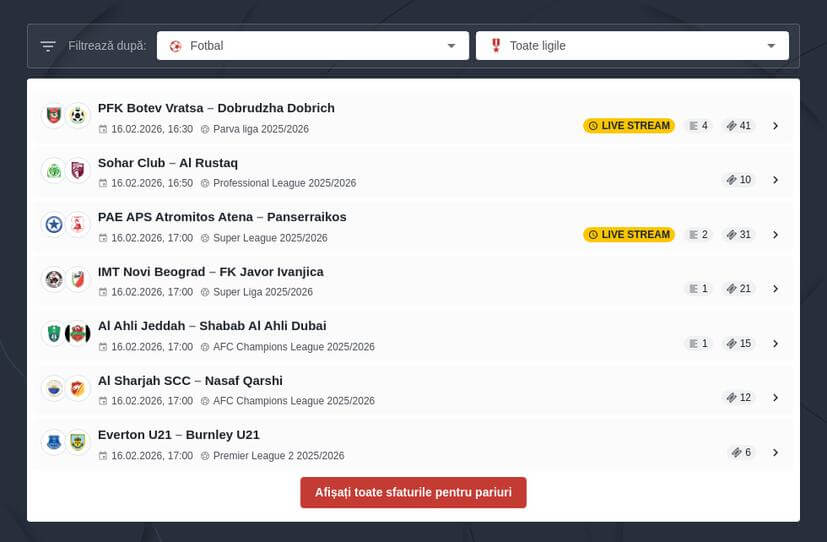Image resolution: width=827 pixels, height=542 pixels.
Task: Click the 12 tips badge on Al Sharjah row
Action: (739, 398)
